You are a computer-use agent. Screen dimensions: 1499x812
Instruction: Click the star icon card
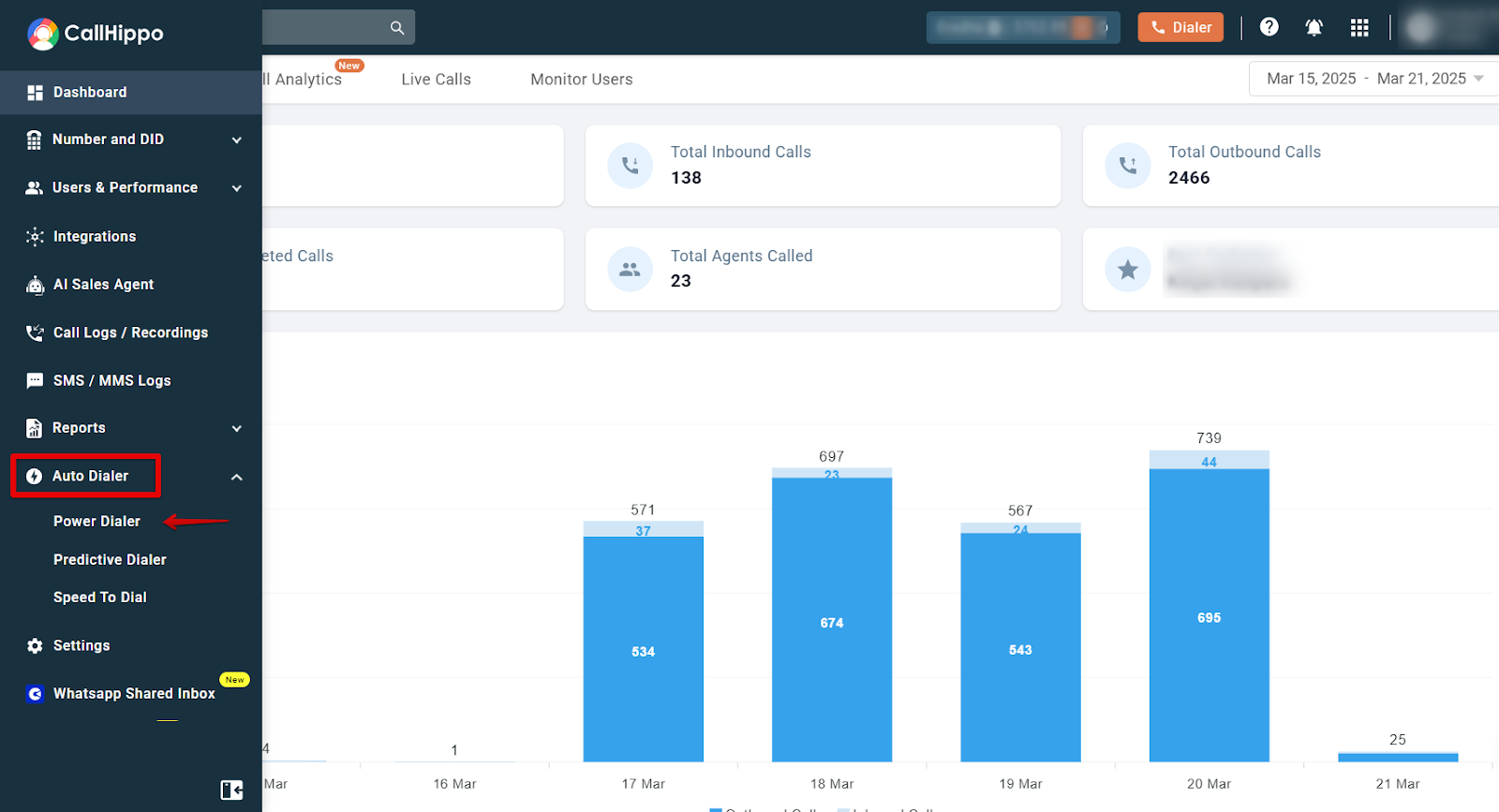tap(1127, 270)
